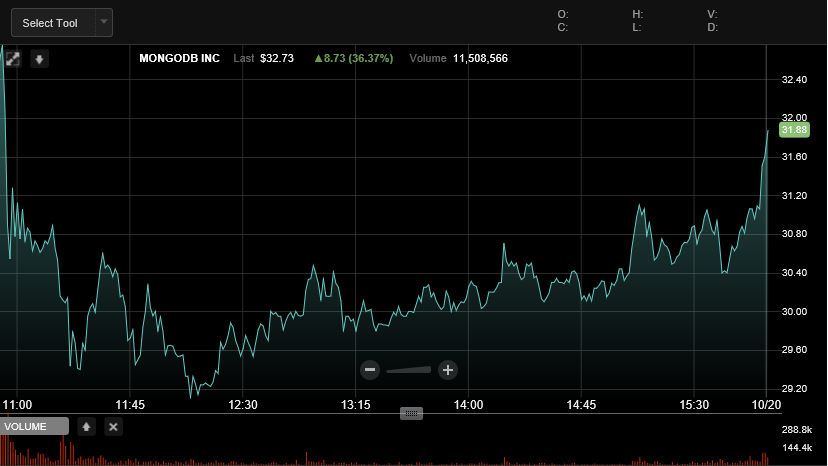The width and height of the screenshot is (828, 466).
Task: Click the 15:30 time axis label
Action: click(x=694, y=405)
